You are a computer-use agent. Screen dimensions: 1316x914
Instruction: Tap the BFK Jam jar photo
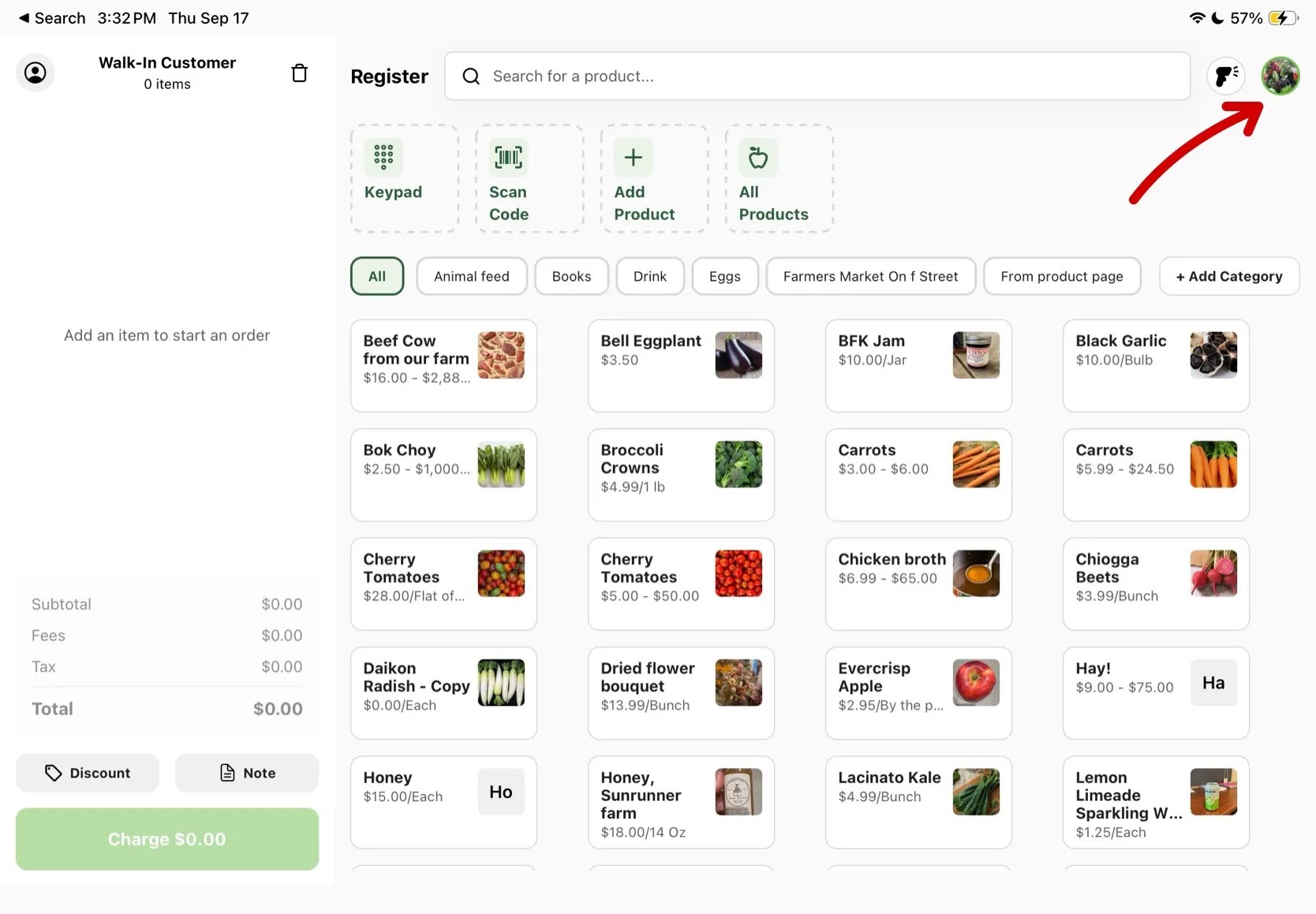(x=976, y=355)
